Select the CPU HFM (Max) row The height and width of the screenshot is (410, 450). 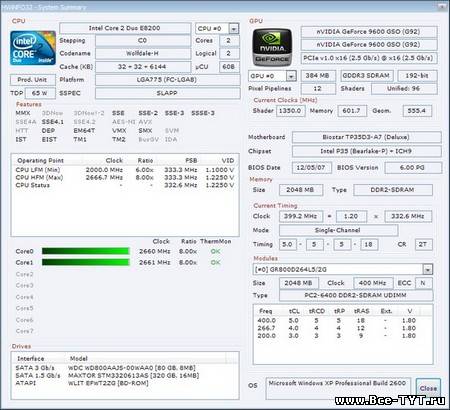point(125,177)
